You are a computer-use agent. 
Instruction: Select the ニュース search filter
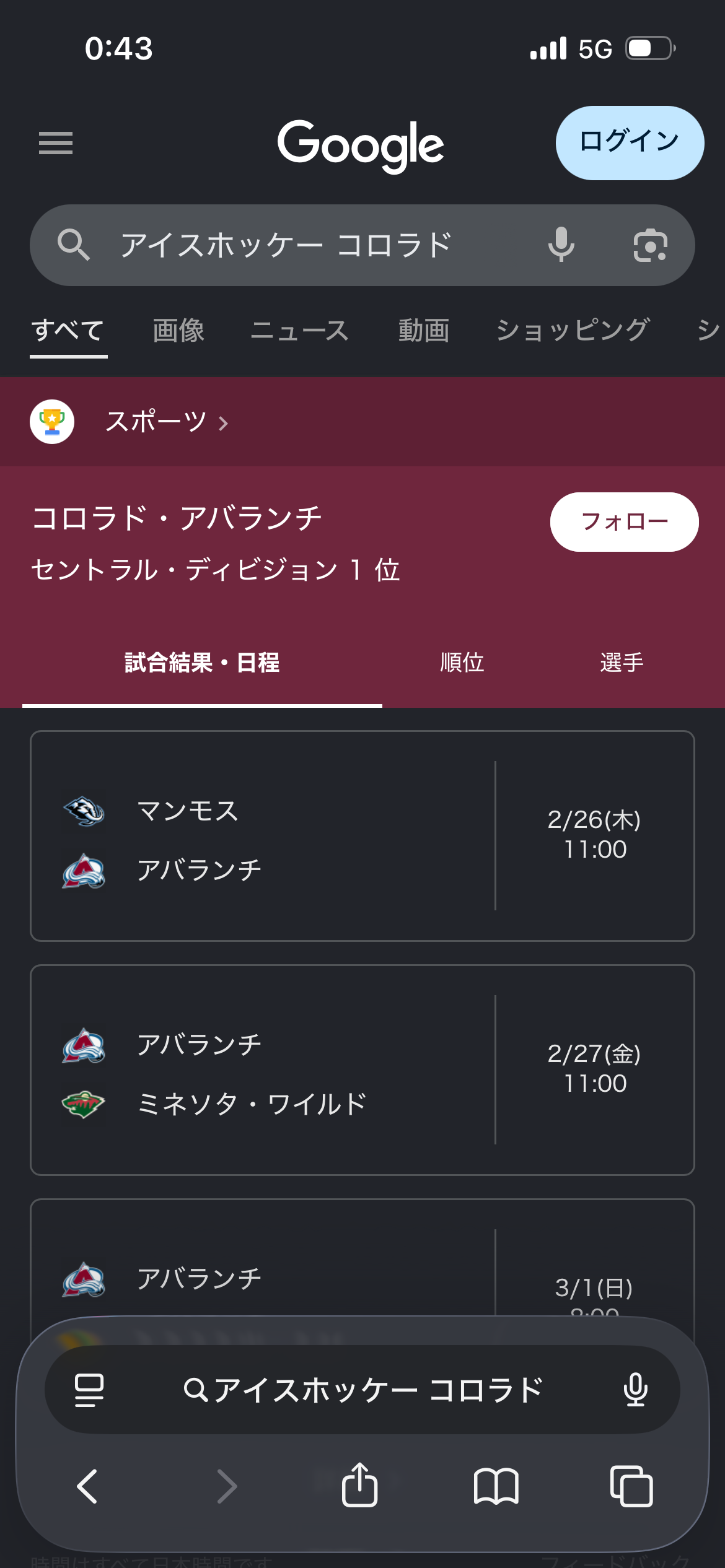pyautogui.click(x=299, y=331)
